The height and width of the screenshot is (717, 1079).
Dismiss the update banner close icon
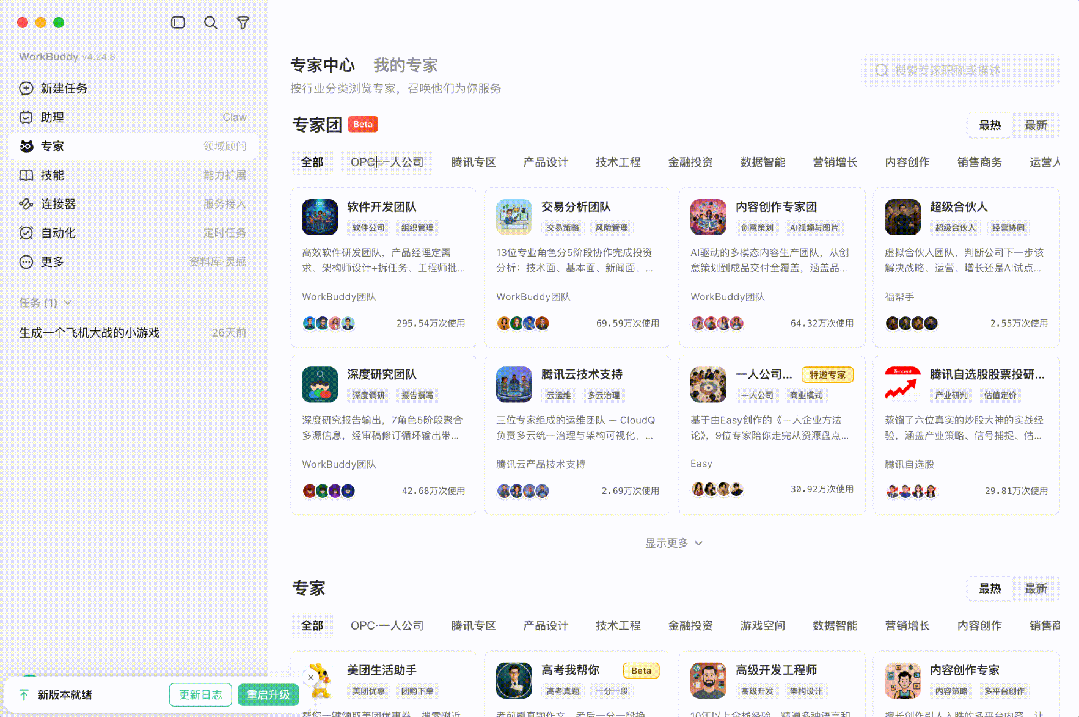point(310,677)
